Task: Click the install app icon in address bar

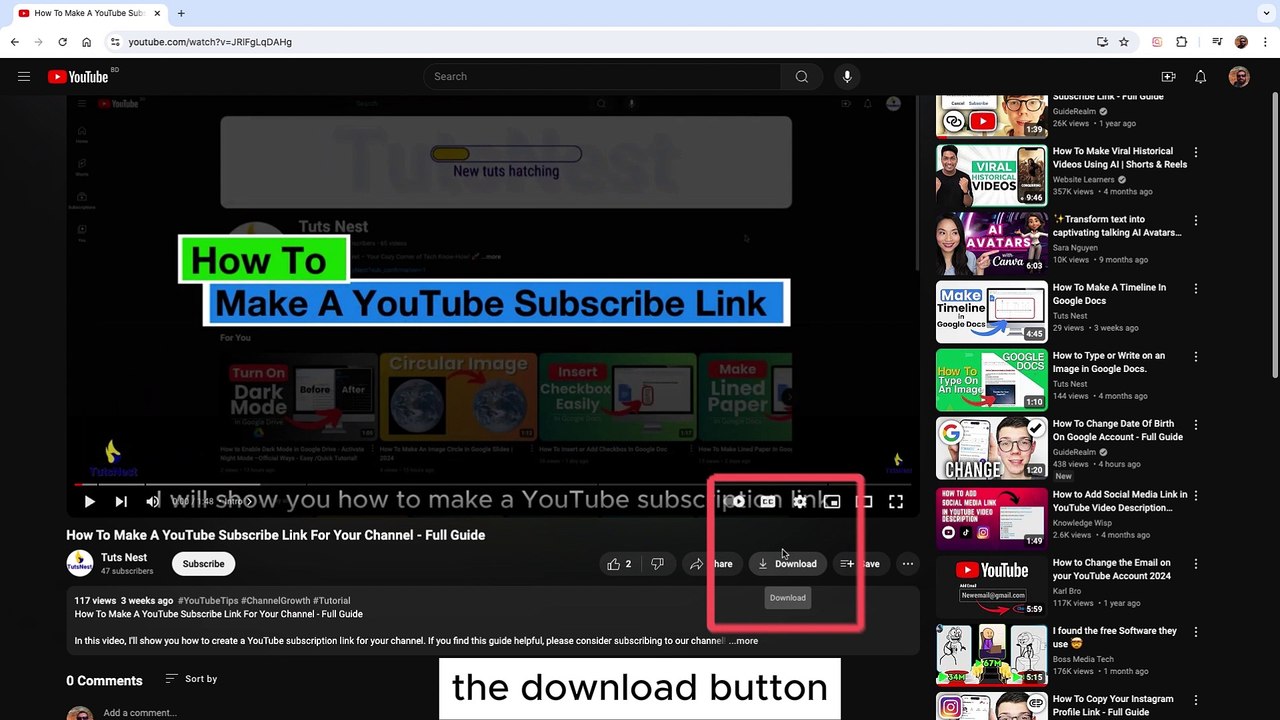Action: coord(1102,42)
